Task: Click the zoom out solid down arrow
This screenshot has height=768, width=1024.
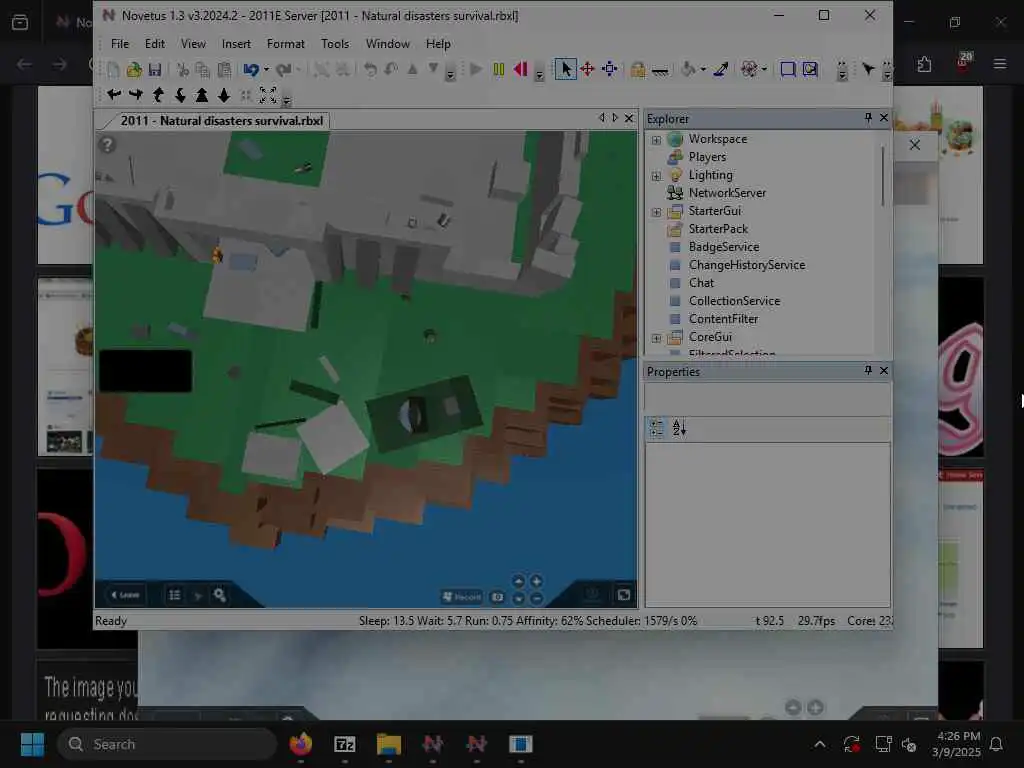Action: tap(224, 95)
